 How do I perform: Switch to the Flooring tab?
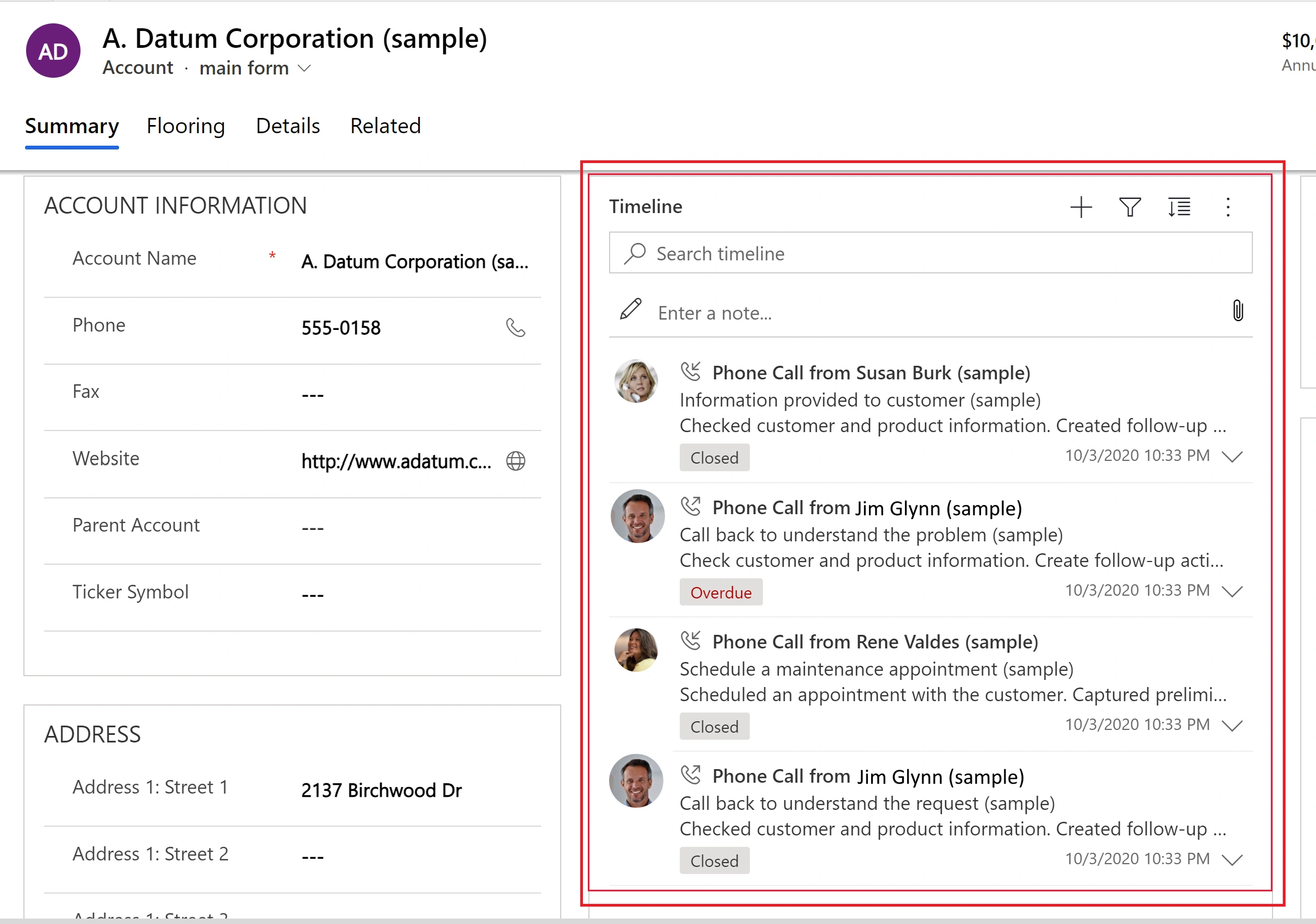click(x=185, y=126)
